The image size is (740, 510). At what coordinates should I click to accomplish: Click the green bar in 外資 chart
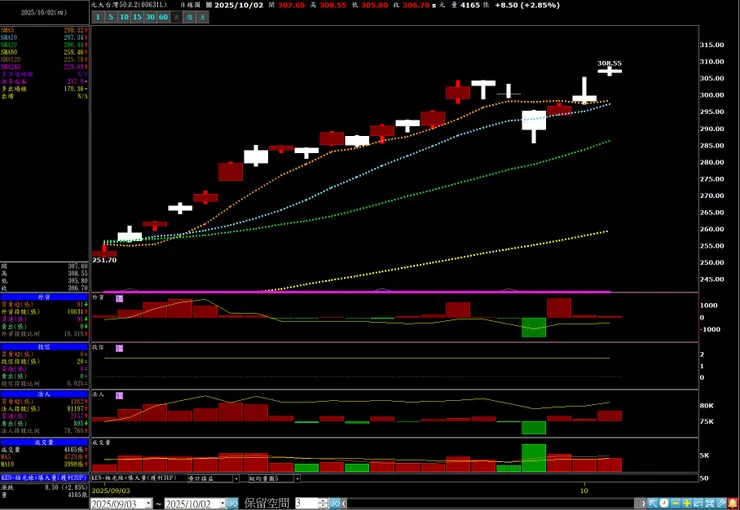[x=534, y=327]
